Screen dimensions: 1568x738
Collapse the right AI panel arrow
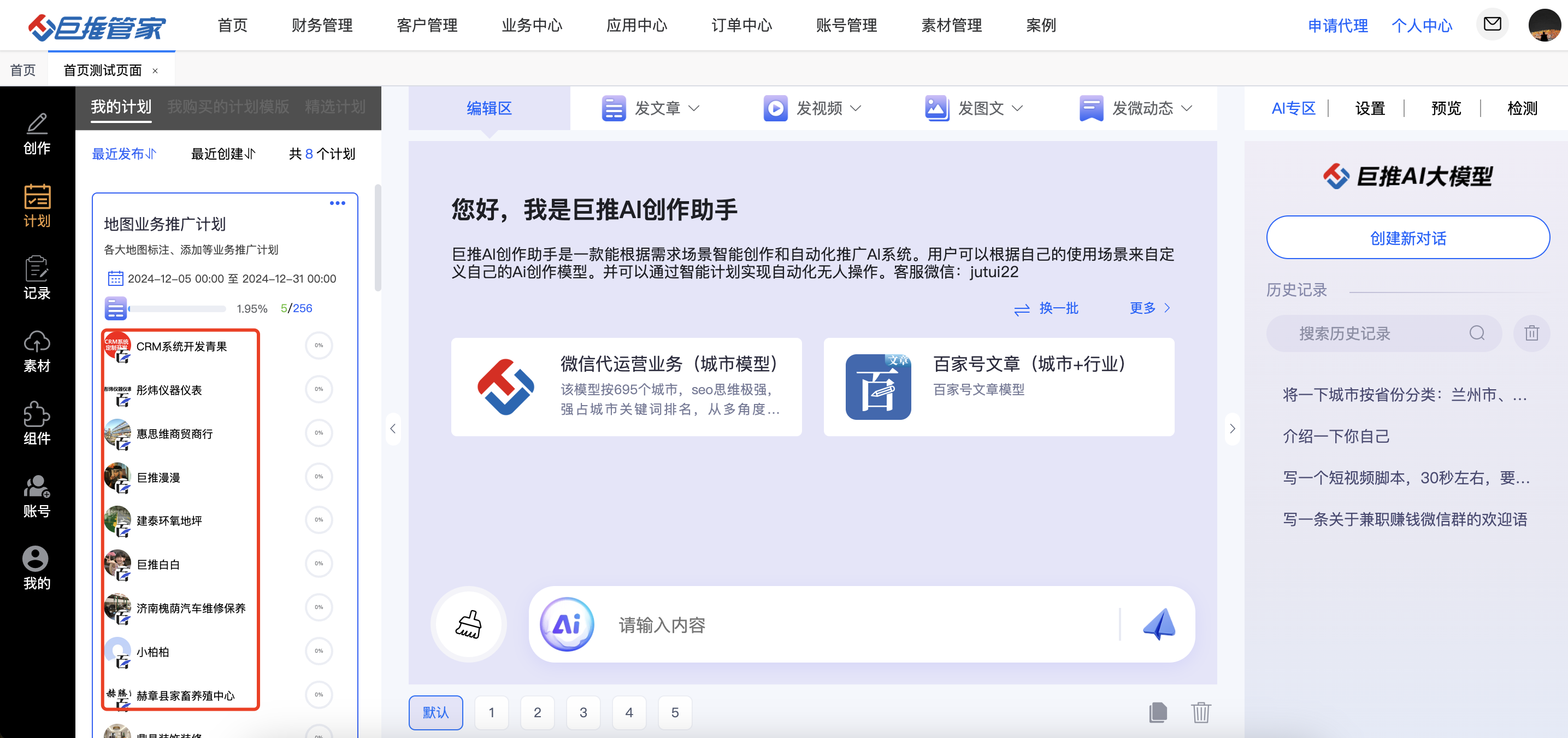click(x=1232, y=429)
